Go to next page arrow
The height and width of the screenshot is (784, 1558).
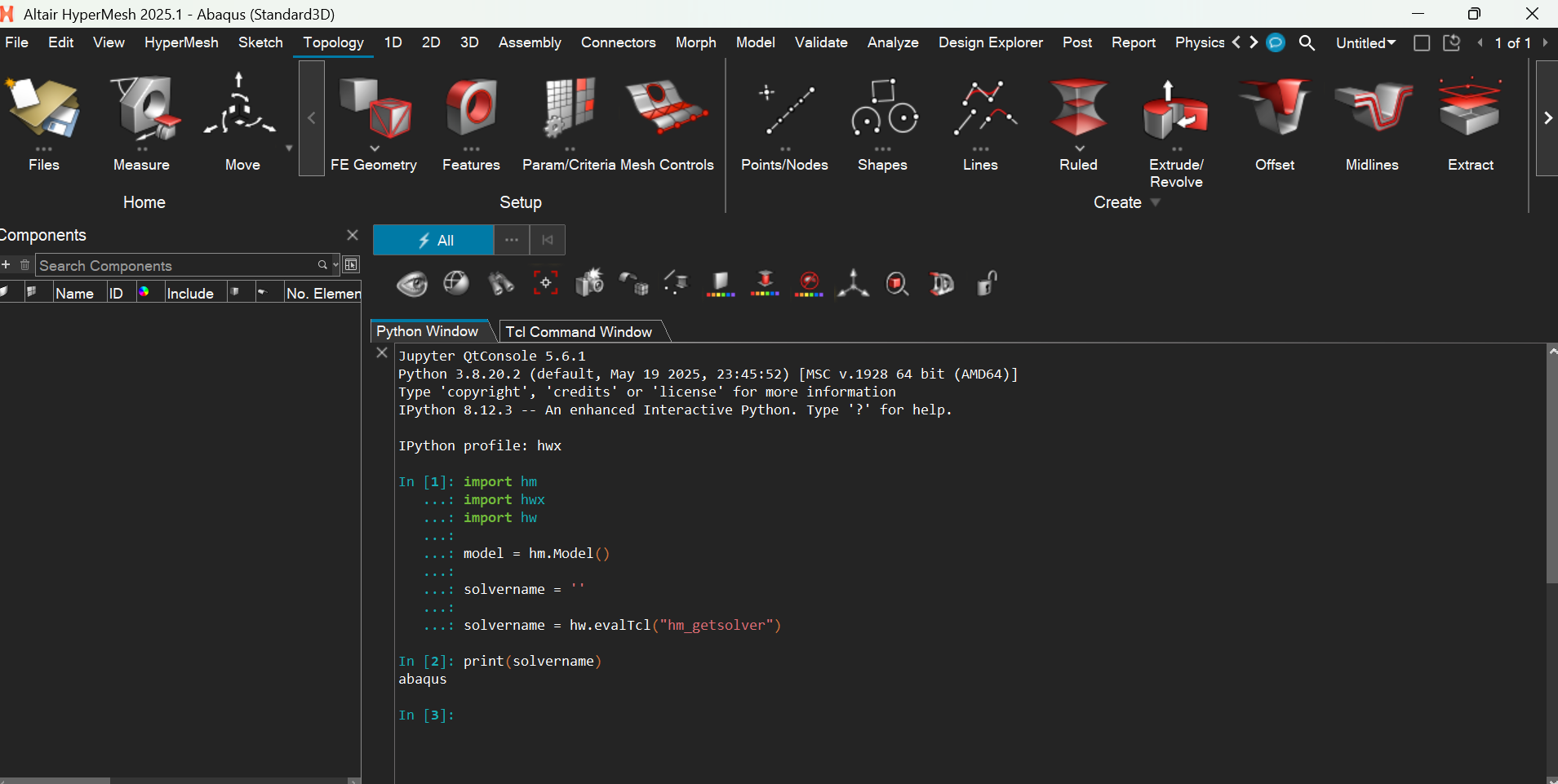coord(1545,42)
